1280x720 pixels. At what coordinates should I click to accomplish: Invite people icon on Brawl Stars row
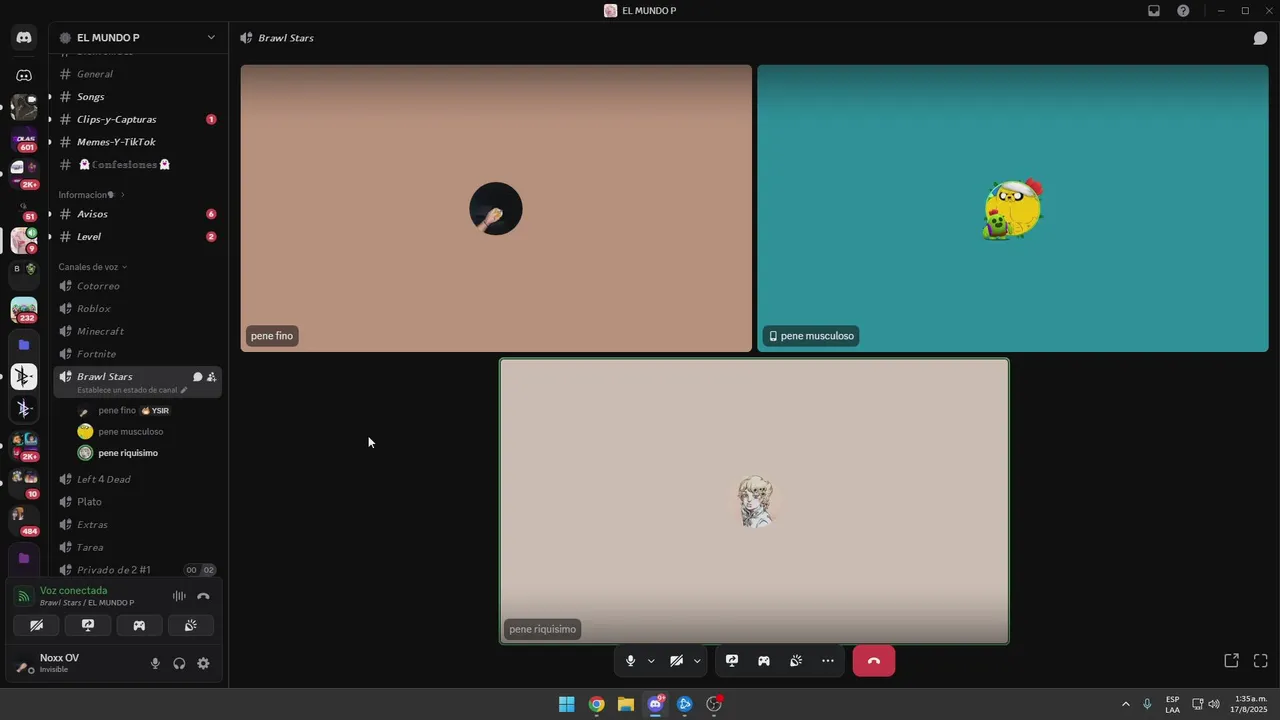pyautogui.click(x=211, y=377)
